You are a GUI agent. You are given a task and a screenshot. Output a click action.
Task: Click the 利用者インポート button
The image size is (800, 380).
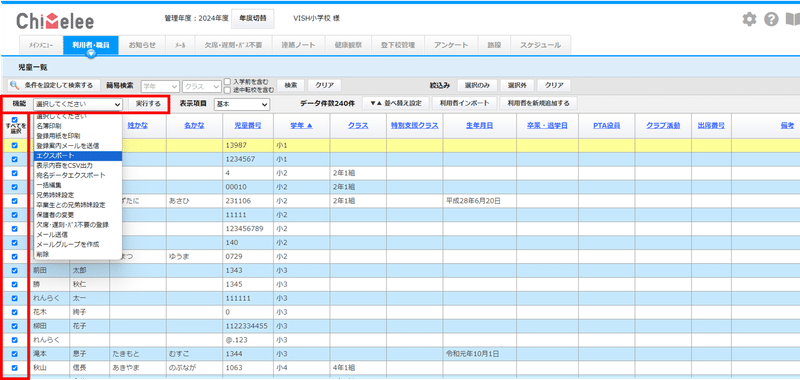pyautogui.click(x=464, y=104)
